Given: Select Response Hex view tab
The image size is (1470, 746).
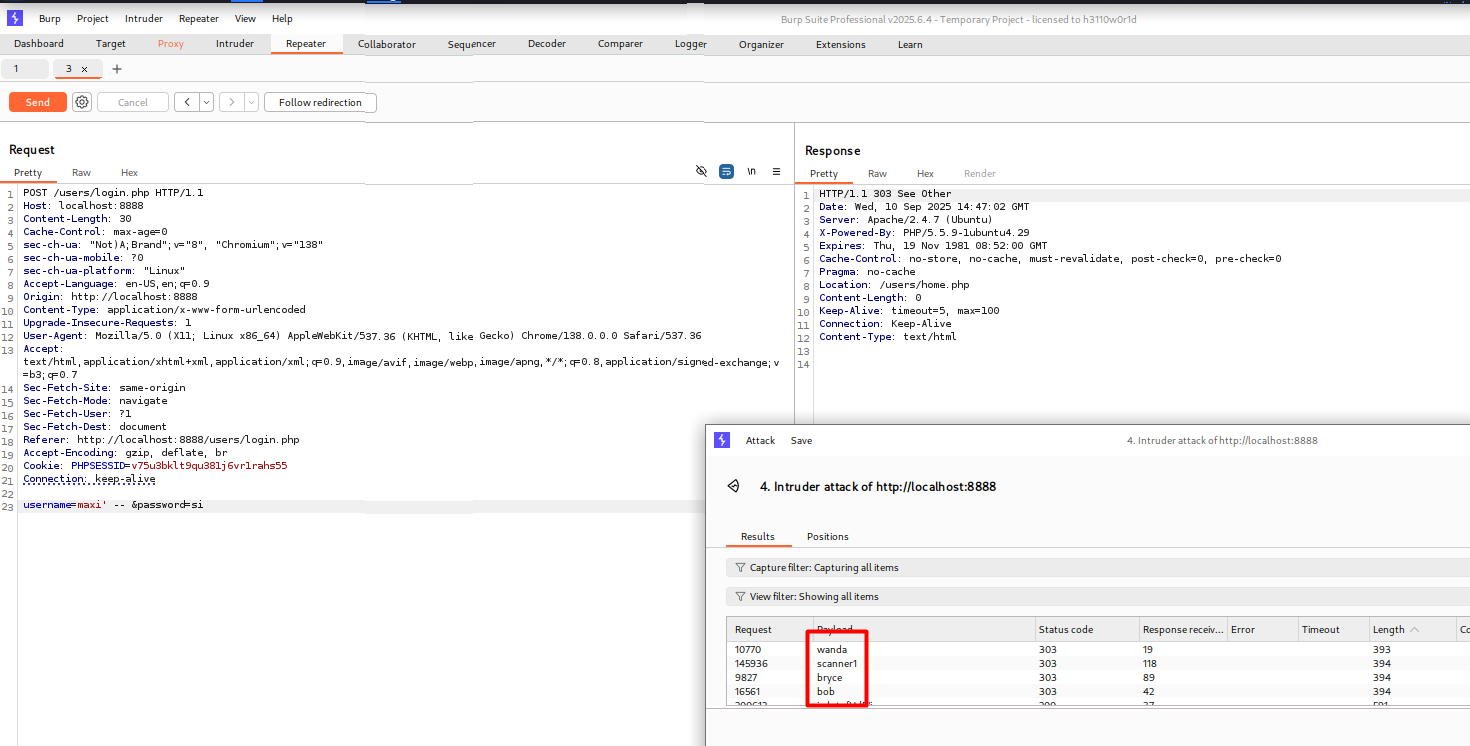Looking at the screenshot, I should [925, 174].
